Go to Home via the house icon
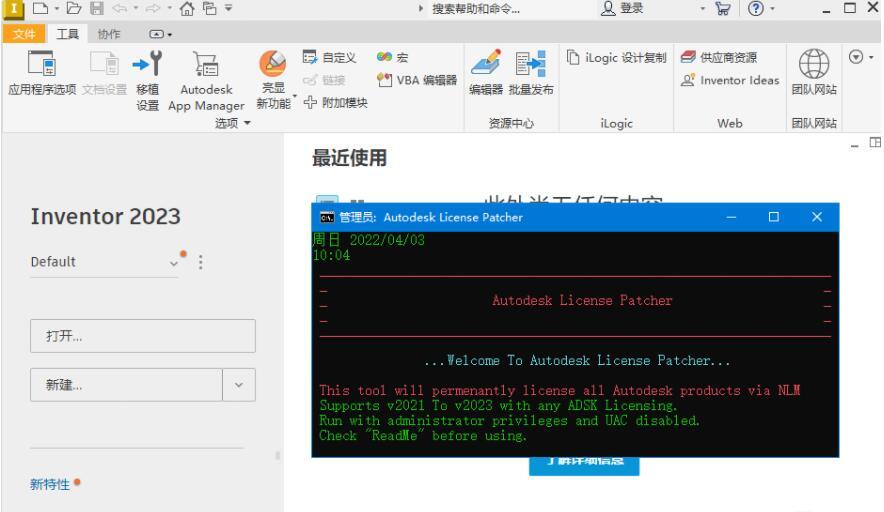884x512 pixels. 187,8
